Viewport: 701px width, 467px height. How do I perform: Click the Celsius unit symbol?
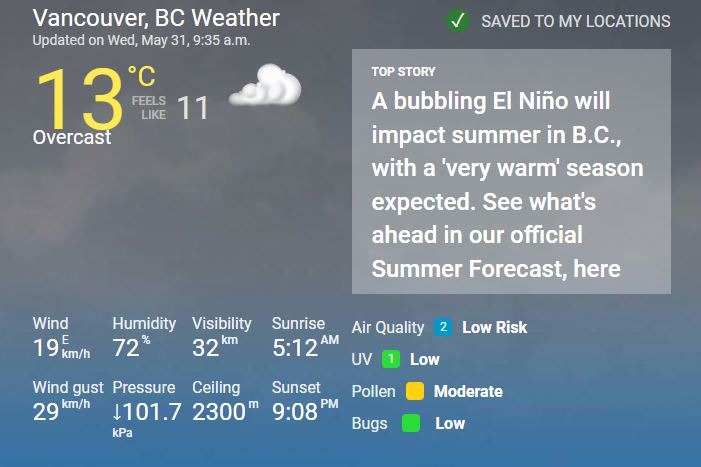click(142, 75)
